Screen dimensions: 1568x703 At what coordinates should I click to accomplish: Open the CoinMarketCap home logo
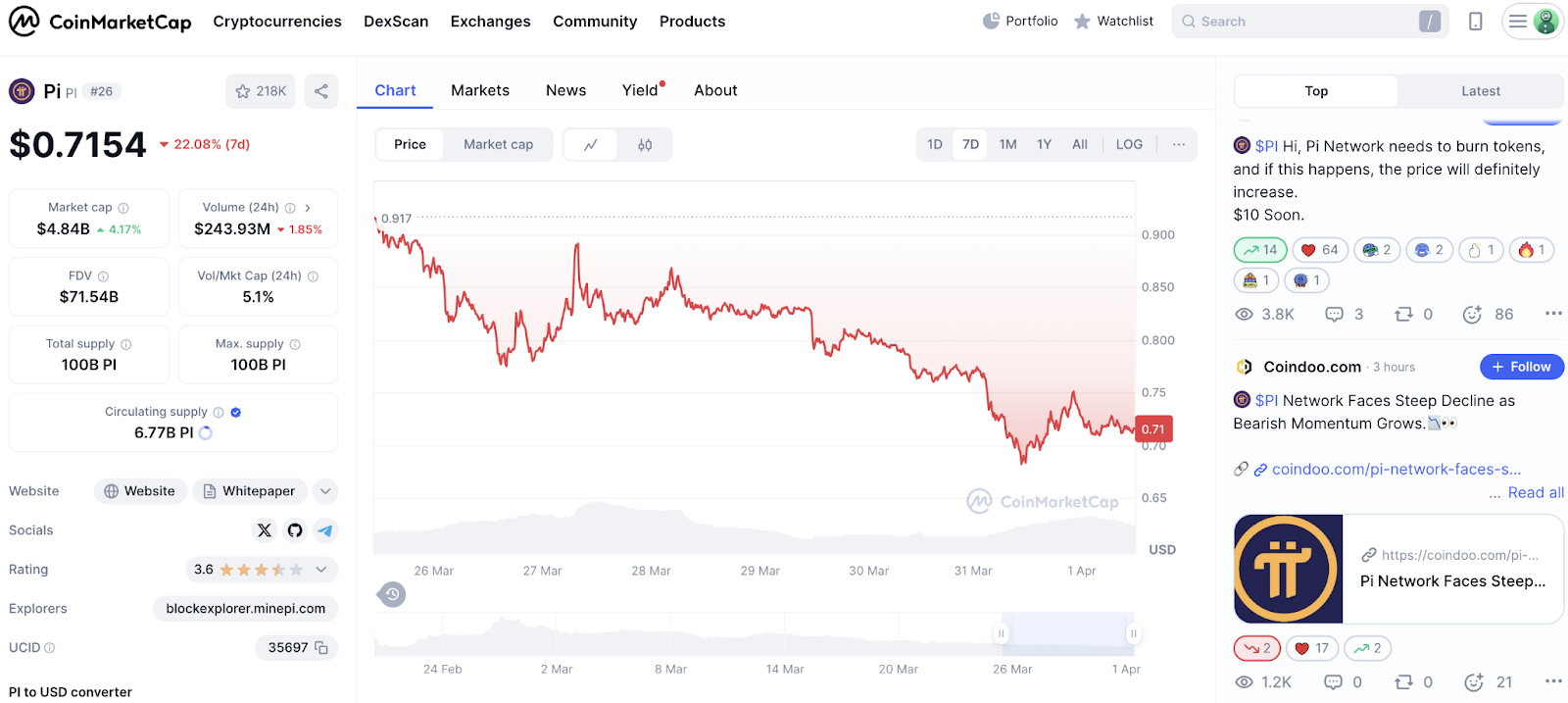click(x=100, y=21)
